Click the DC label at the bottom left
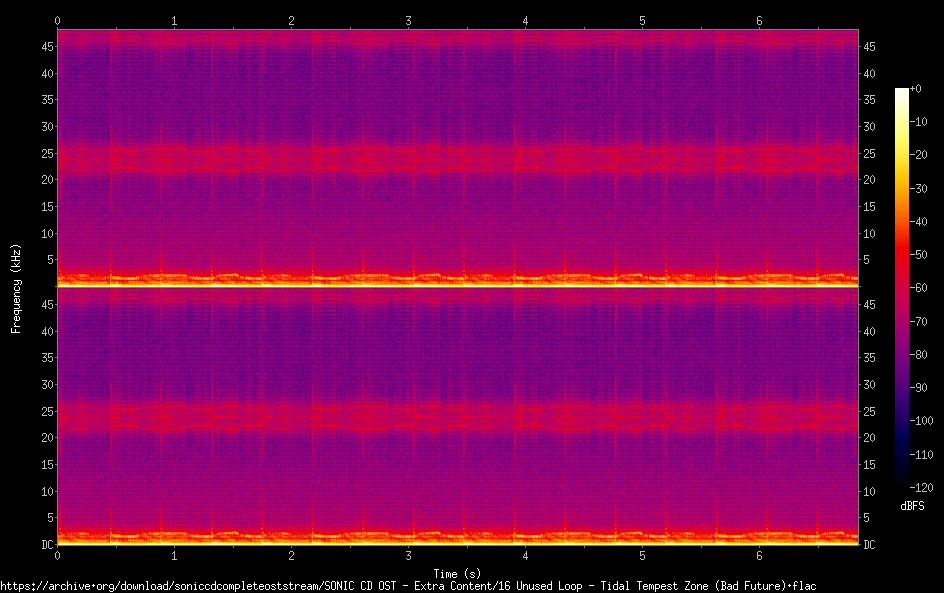The width and height of the screenshot is (944, 593). pyautogui.click(x=45, y=545)
